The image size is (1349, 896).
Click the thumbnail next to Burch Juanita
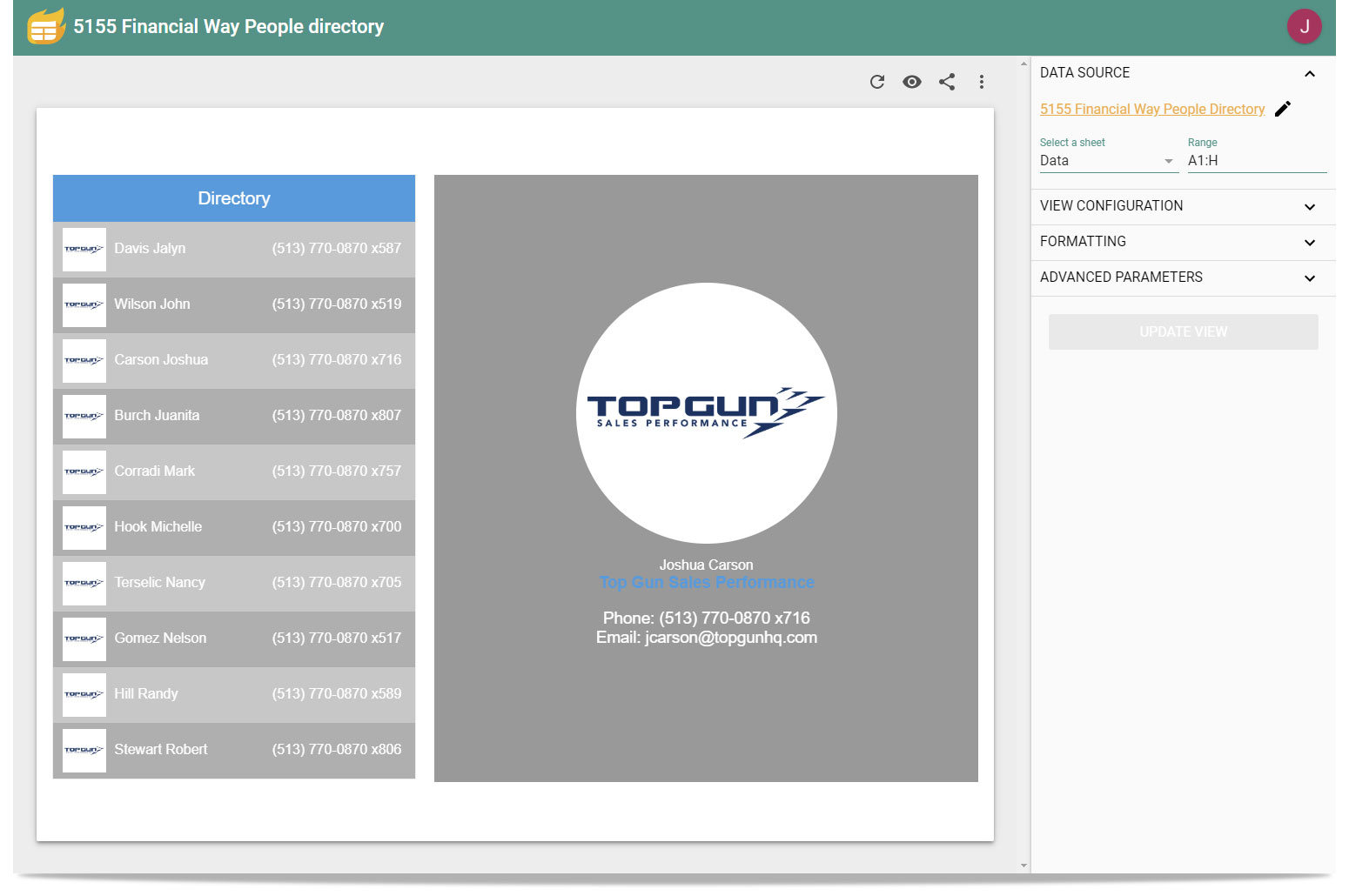84,417
